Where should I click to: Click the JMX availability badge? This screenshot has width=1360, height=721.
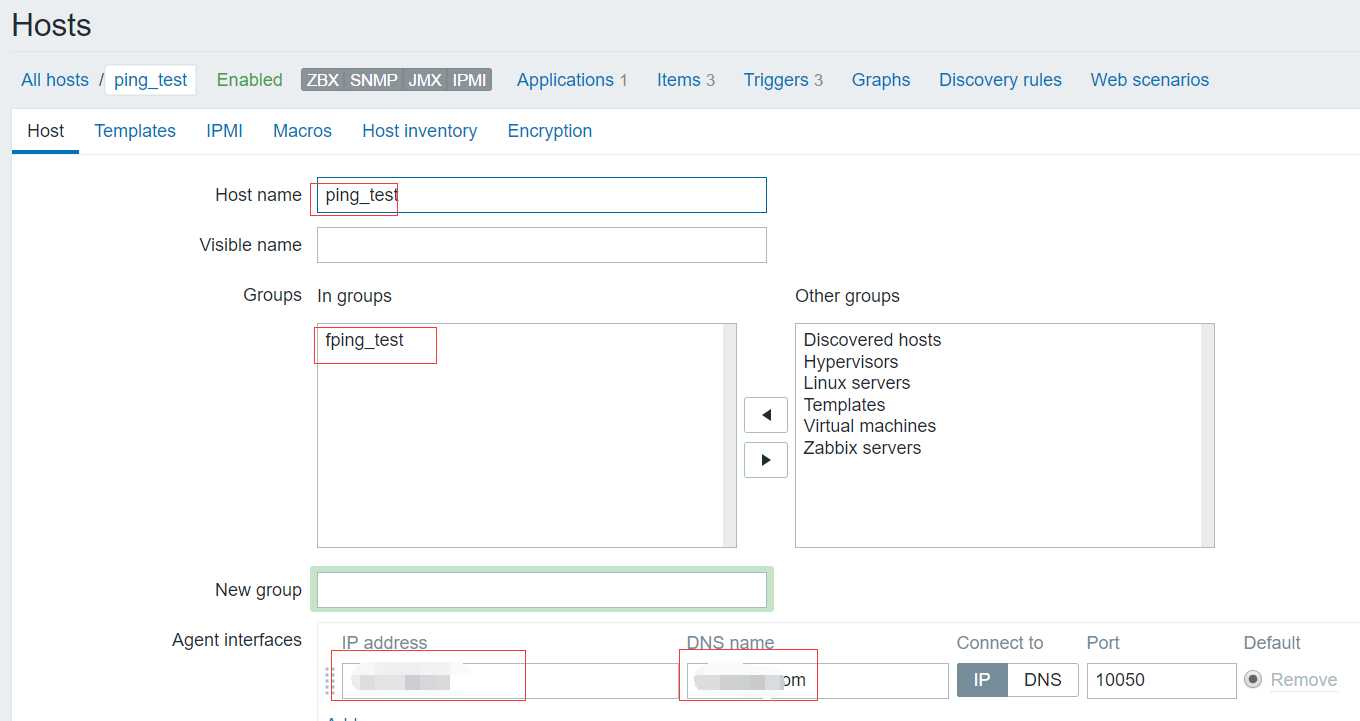coord(425,80)
